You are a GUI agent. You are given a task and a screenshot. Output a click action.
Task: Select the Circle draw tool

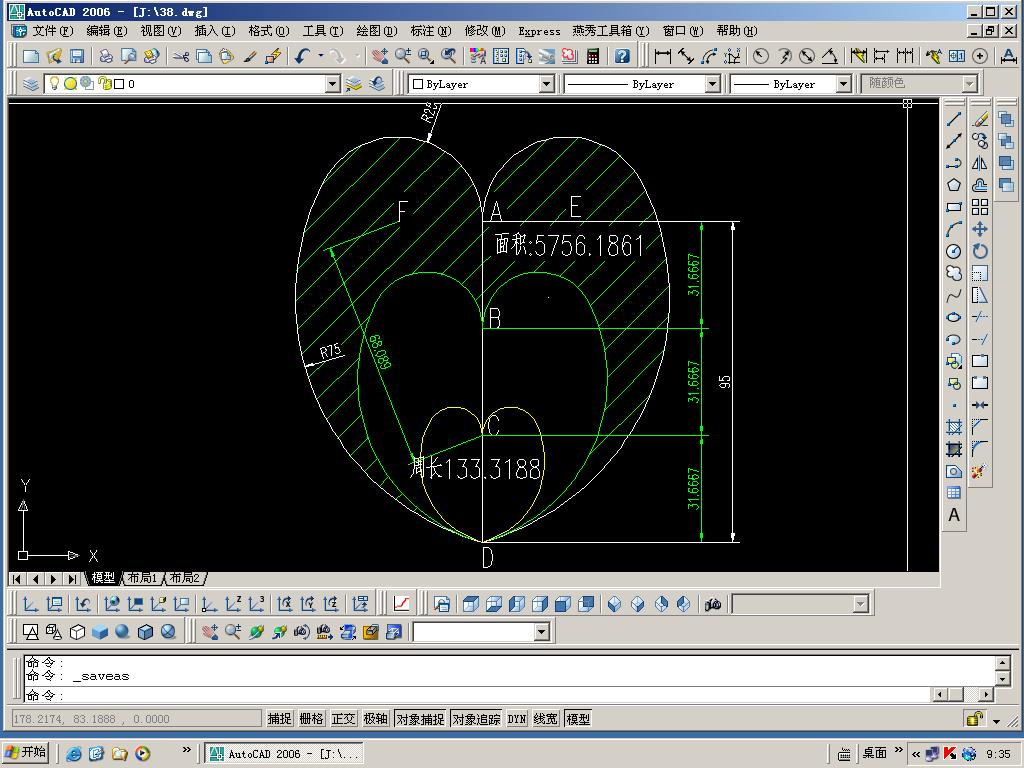click(x=954, y=251)
